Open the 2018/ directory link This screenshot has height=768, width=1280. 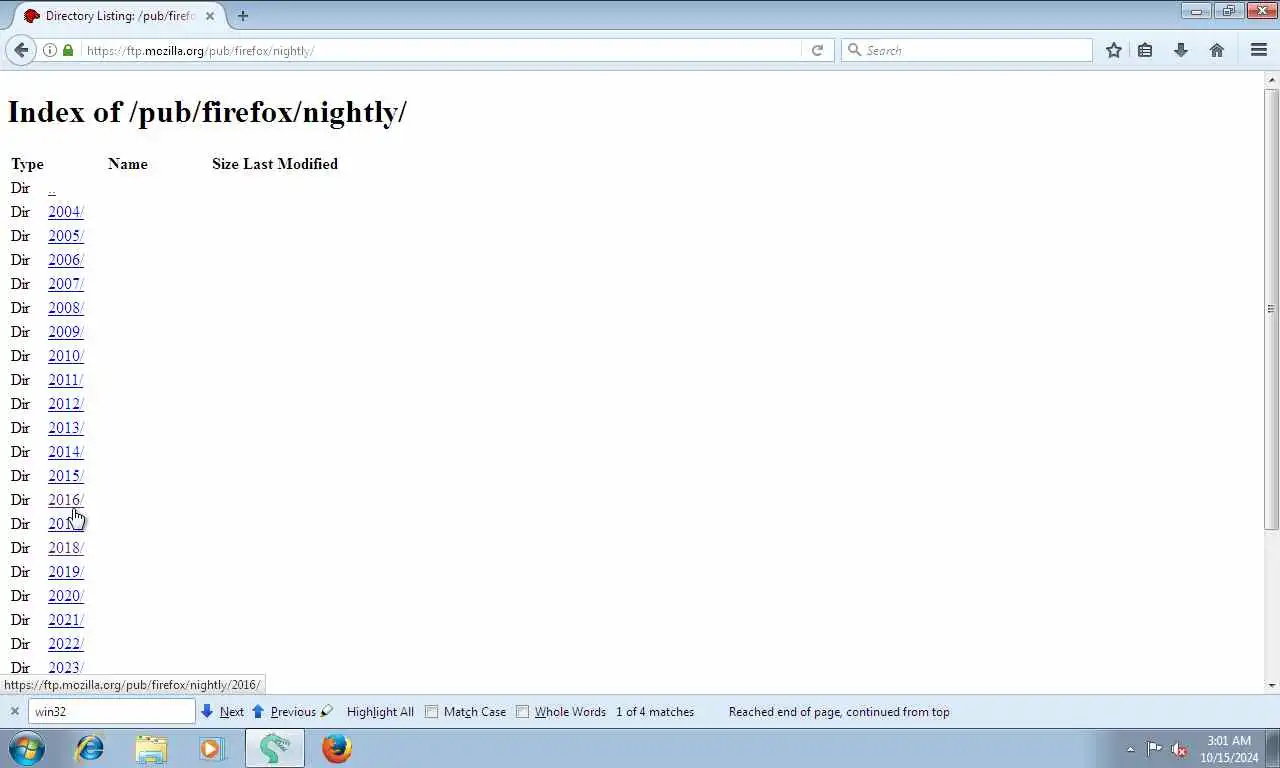tap(66, 548)
